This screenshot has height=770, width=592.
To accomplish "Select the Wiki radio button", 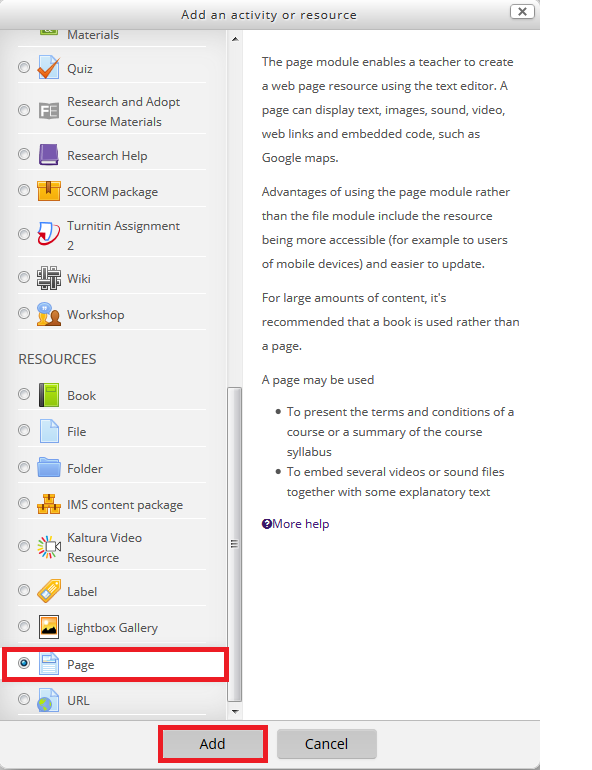I will coord(24,277).
